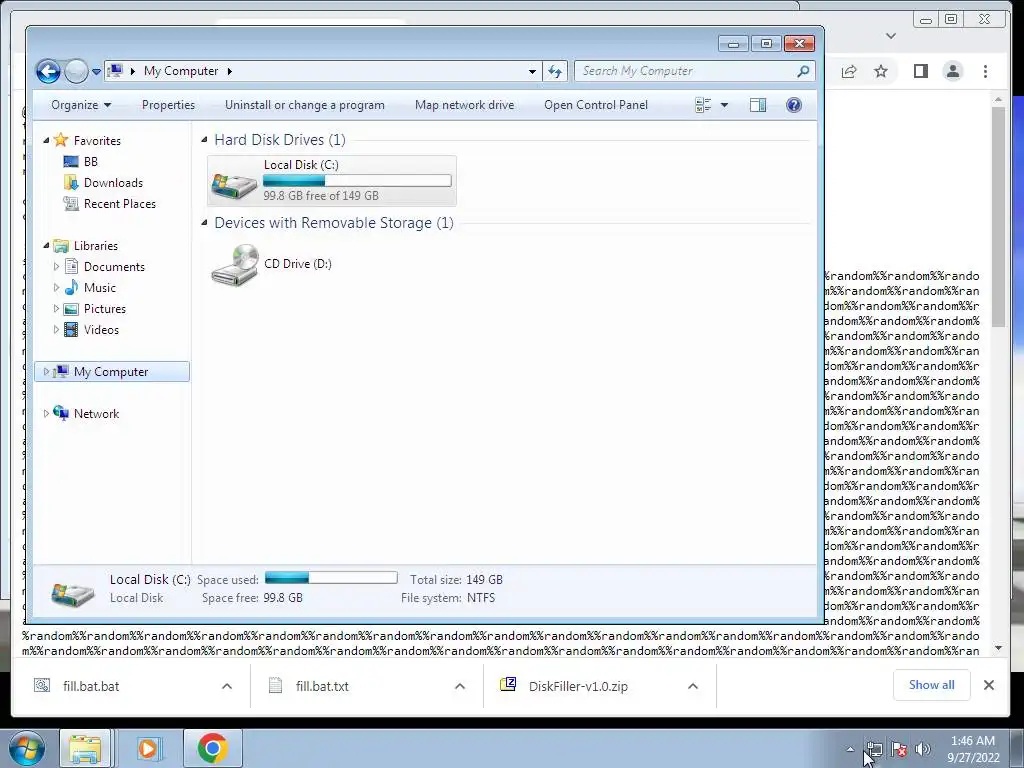Click the Chrome share icon
The image size is (1024, 768).
click(849, 71)
